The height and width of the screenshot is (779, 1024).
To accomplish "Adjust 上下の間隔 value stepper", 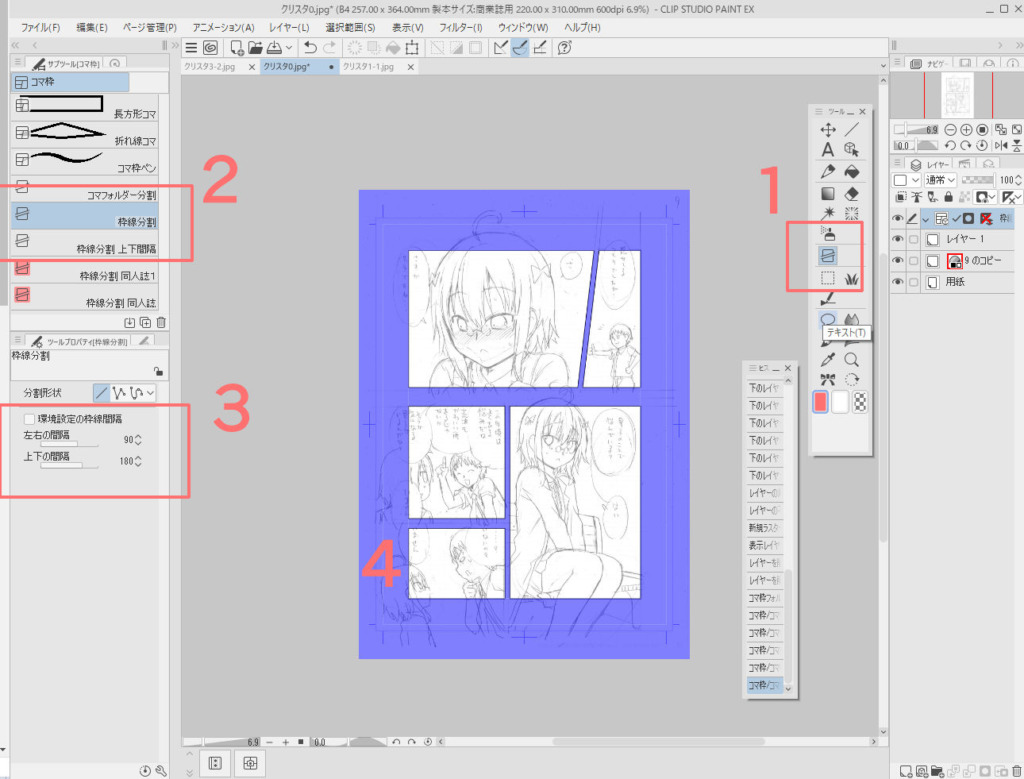I will click(x=138, y=462).
